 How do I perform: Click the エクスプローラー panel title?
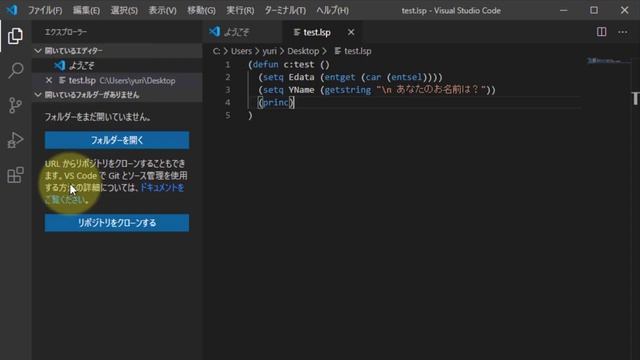[x=66, y=32]
